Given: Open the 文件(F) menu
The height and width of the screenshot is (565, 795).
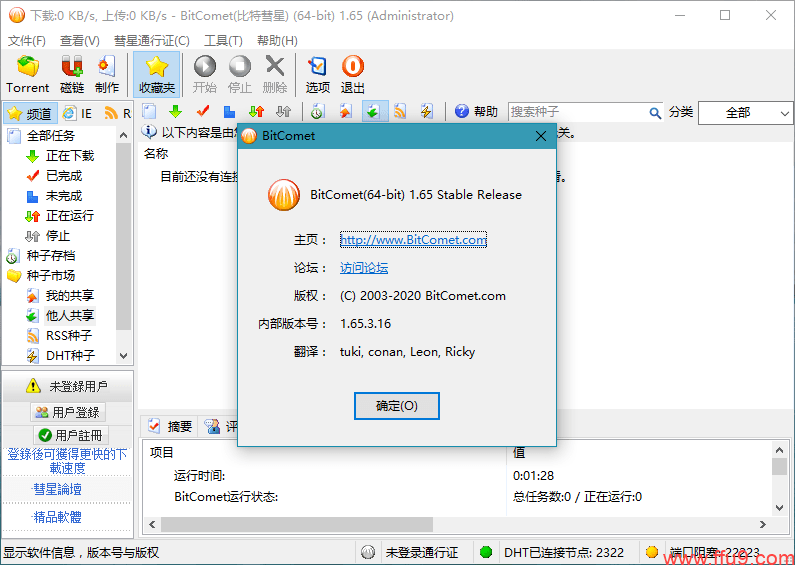Looking at the screenshot, I should [x=27, y=41].
